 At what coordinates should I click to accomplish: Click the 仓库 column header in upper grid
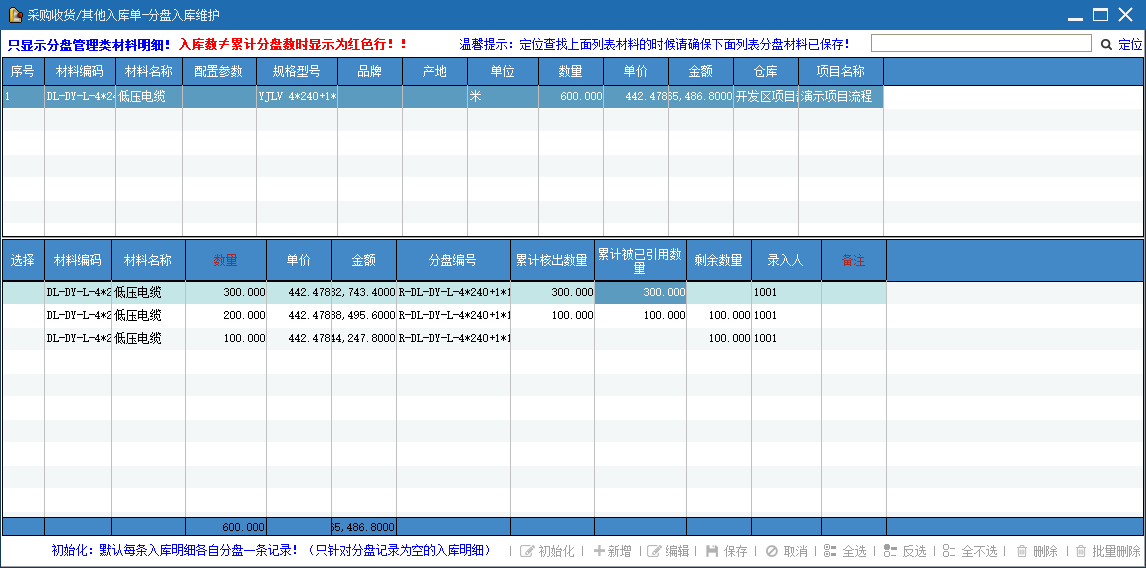point(765,72)
